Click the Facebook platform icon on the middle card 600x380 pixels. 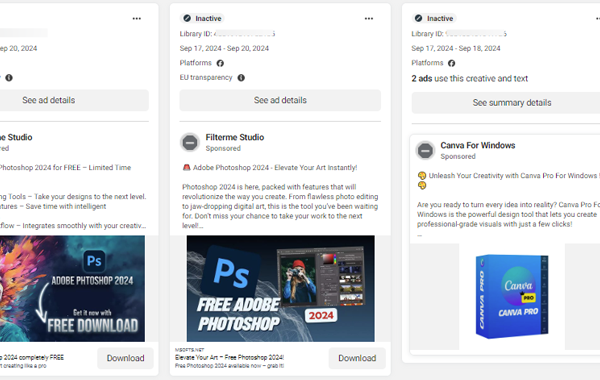click(x=220, y=63)
